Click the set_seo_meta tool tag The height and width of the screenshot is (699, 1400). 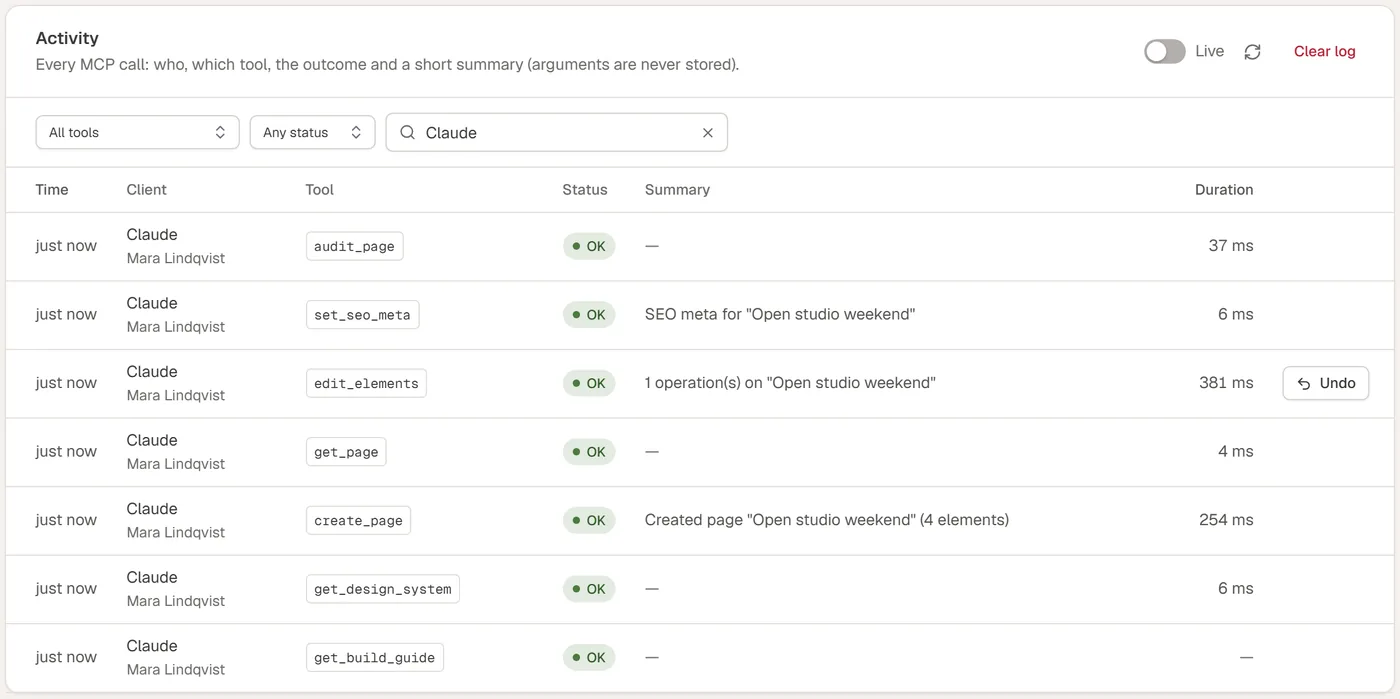coord(362,315)
